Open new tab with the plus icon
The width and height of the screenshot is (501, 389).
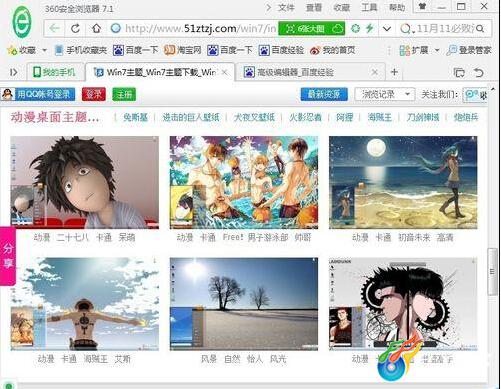click(394, 72)
